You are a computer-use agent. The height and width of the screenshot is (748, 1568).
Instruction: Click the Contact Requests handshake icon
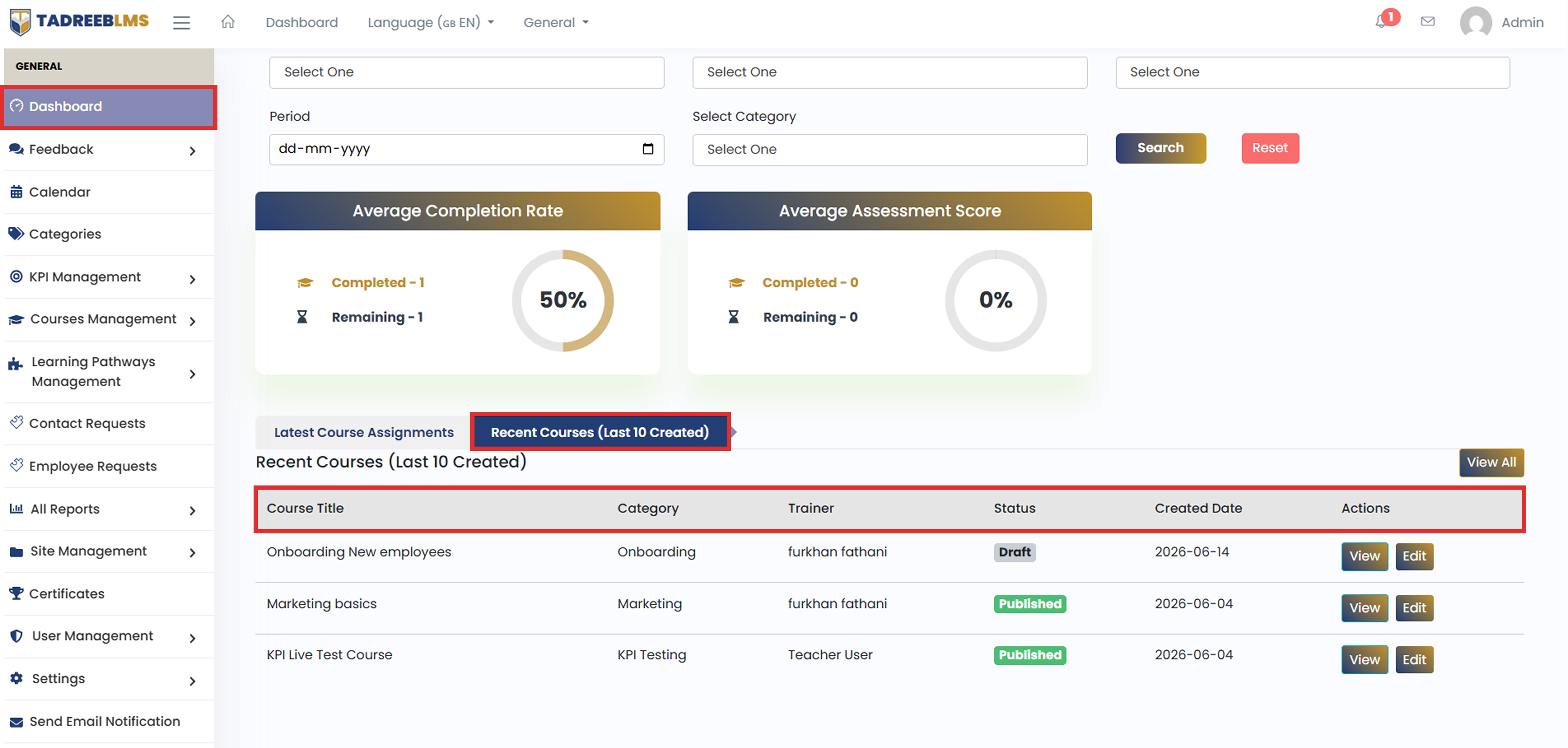tap(16, 422)
